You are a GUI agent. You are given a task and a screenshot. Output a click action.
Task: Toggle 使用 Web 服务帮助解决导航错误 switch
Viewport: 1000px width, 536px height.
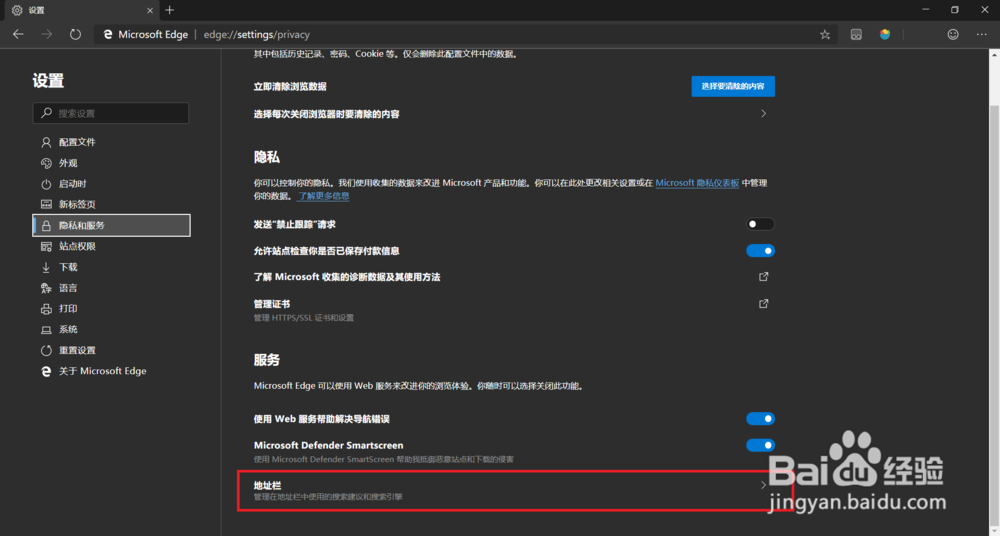760,419
